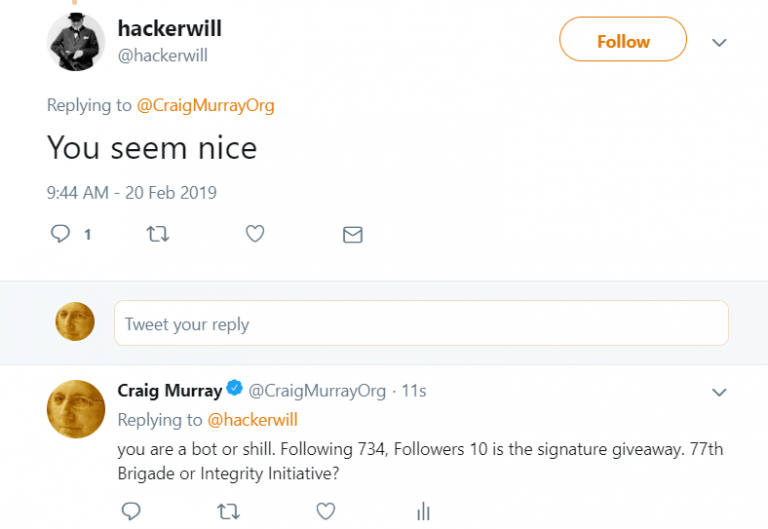This screenshot has width=768, height=529.
Task: Retweet Craig Murray's bot or shill tweet
Action: pos(228,511)
